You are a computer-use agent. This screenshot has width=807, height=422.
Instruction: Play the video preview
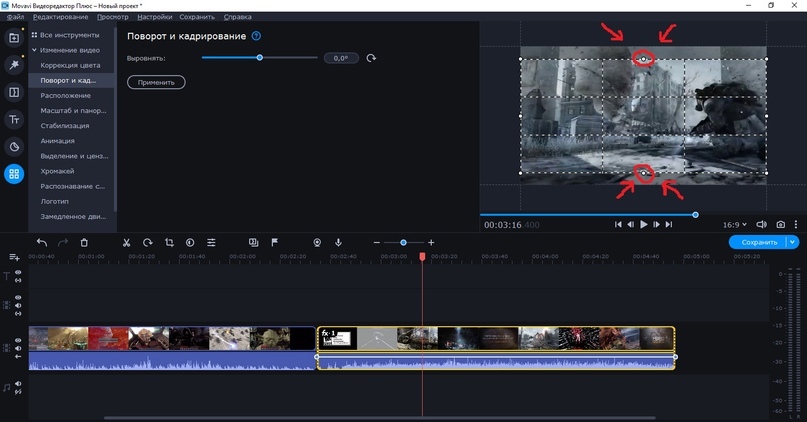pyautogui.click(x=643, y=224)
